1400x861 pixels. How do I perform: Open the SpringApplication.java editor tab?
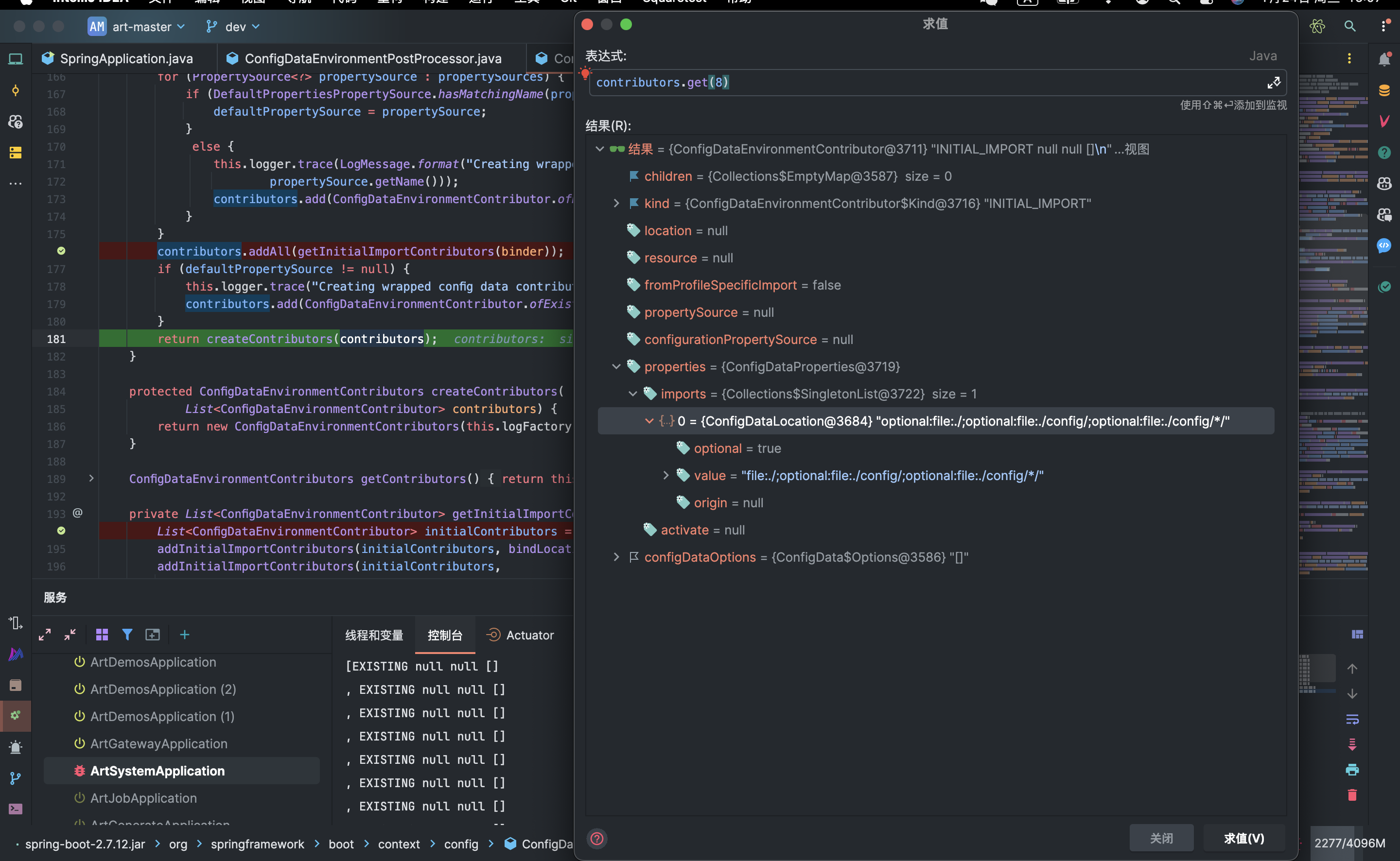pyautogui.click(x=126, y=59)
